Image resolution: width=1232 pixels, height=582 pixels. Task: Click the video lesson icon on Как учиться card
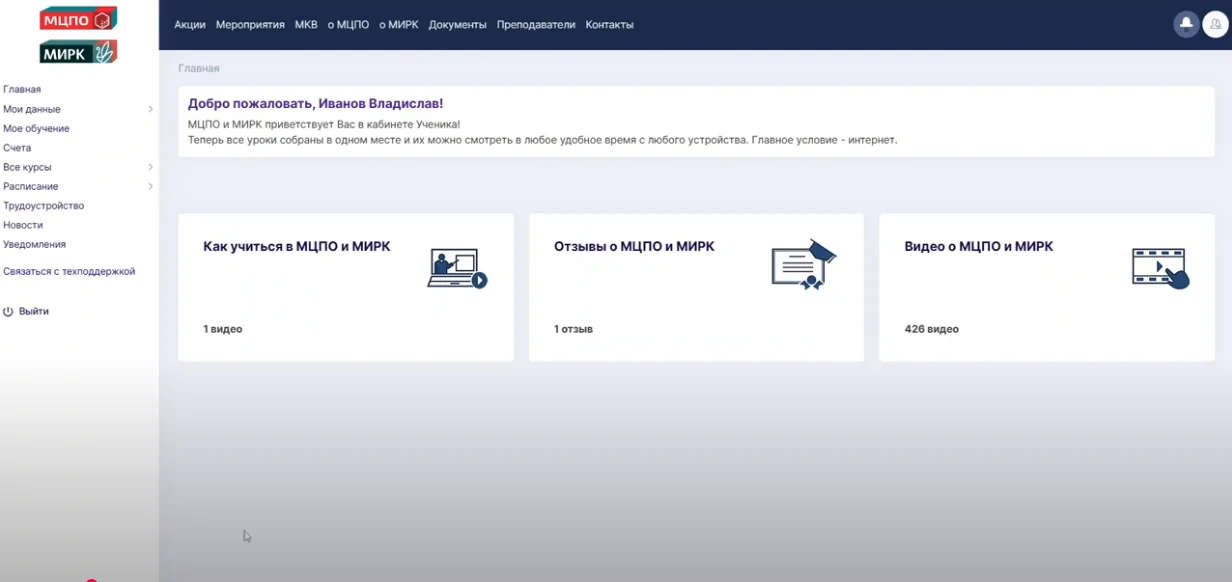457,268
